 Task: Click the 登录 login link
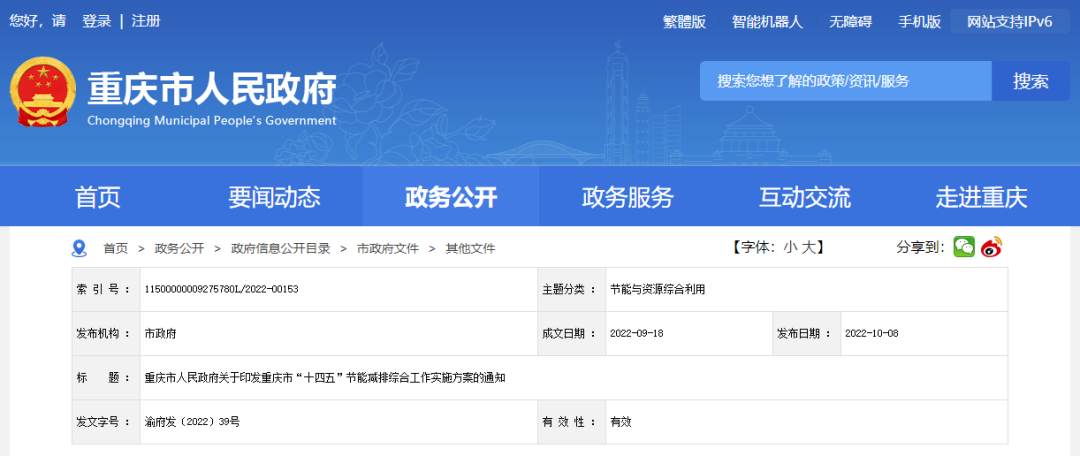point(96,21)
